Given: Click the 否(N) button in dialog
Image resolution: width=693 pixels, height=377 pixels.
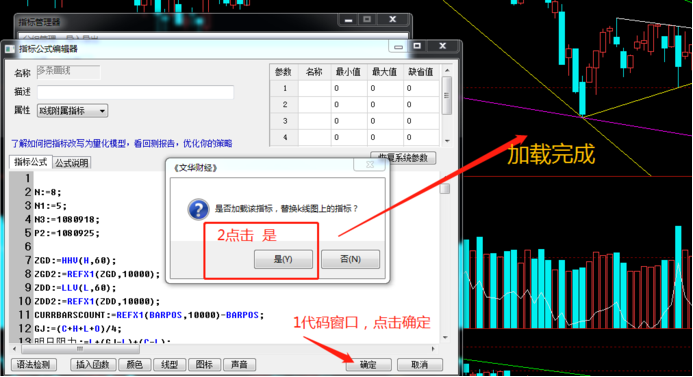Looking at the screenshot, I should pyautogui.click(x=350, y=259).
